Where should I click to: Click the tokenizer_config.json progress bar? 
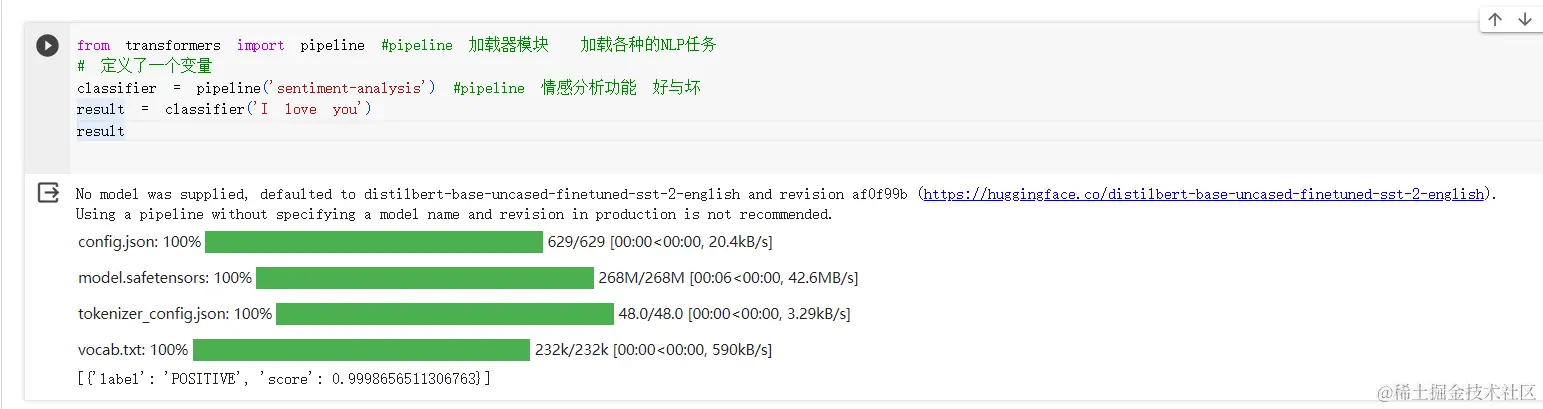[444, 314]
